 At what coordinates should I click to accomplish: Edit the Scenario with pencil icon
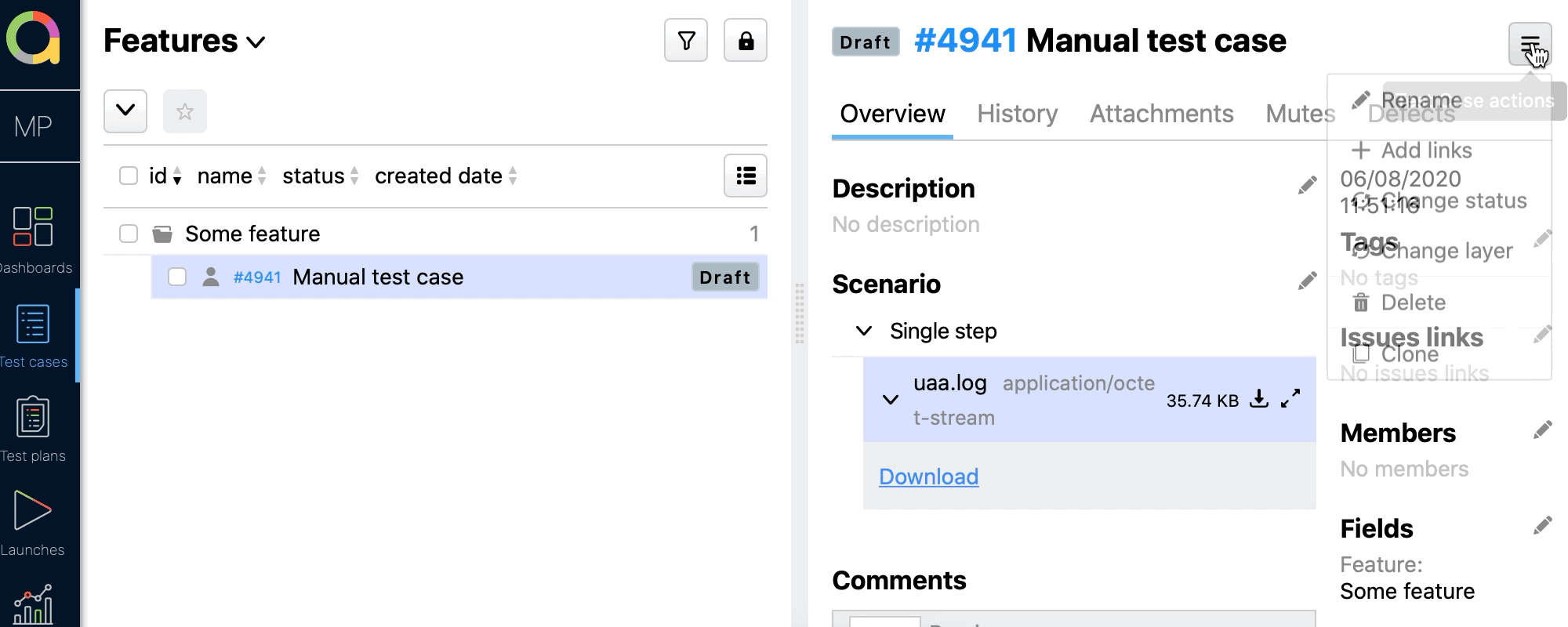[x=1307, y=281]
